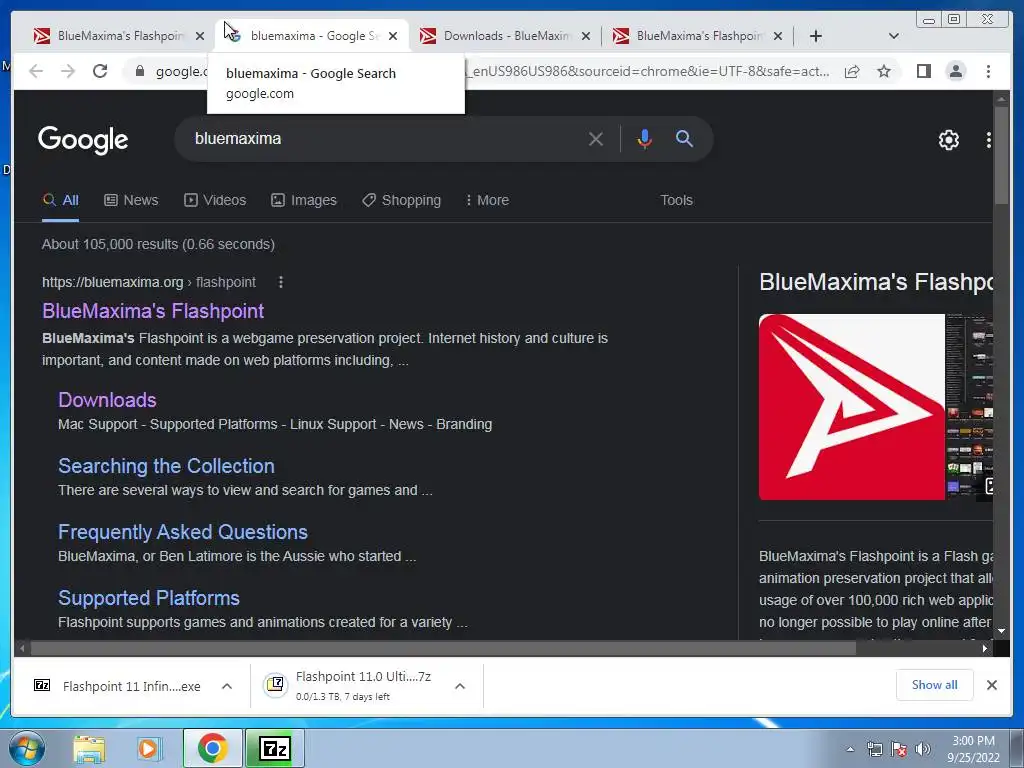
Task: Click the bluemaxima search input field
Action: pos(385,138)
